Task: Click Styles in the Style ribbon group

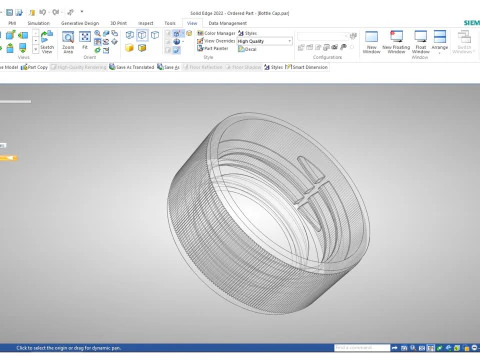Action: [247, 33]
